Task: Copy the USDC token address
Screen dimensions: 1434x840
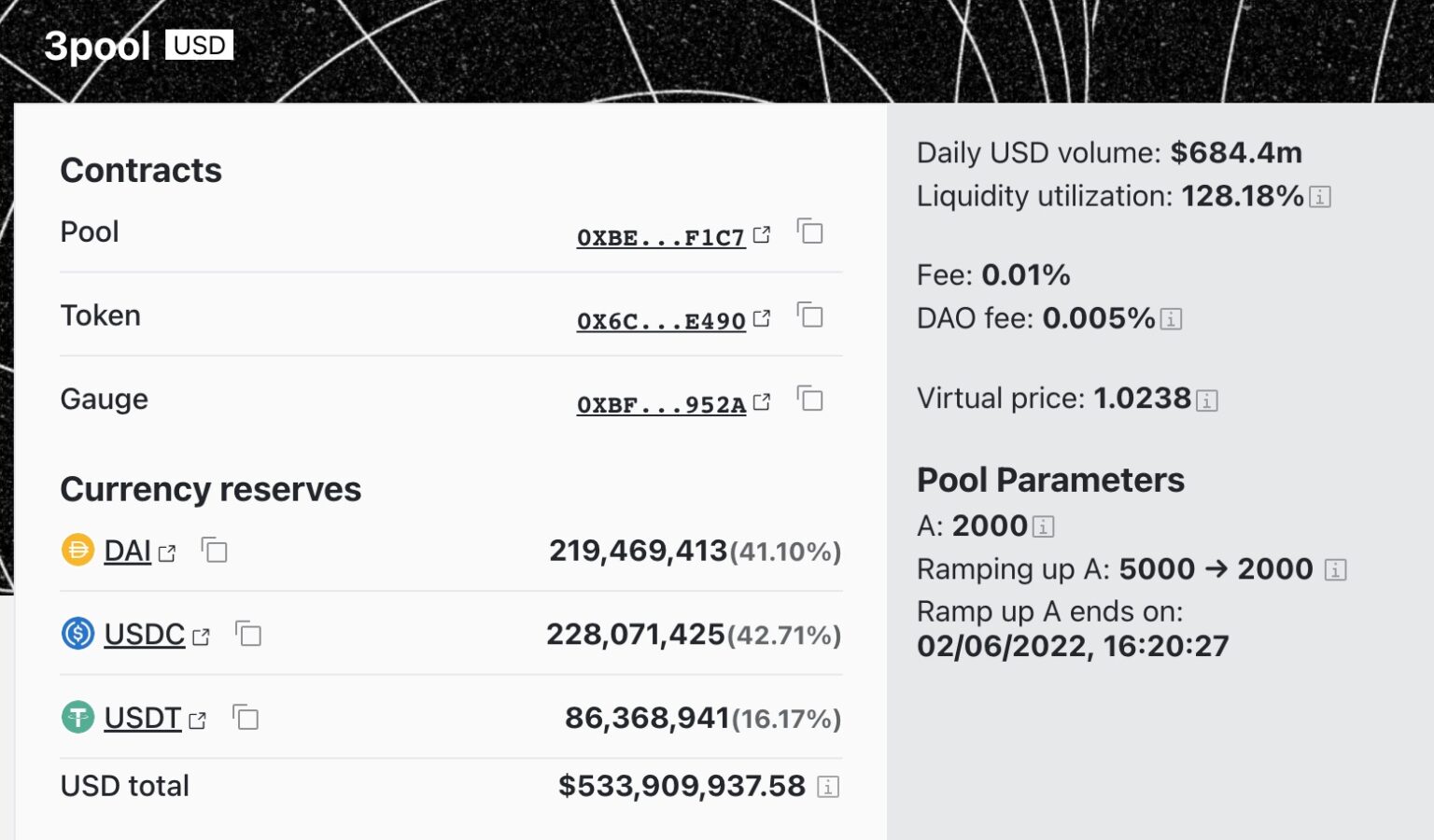Action: 248,634
